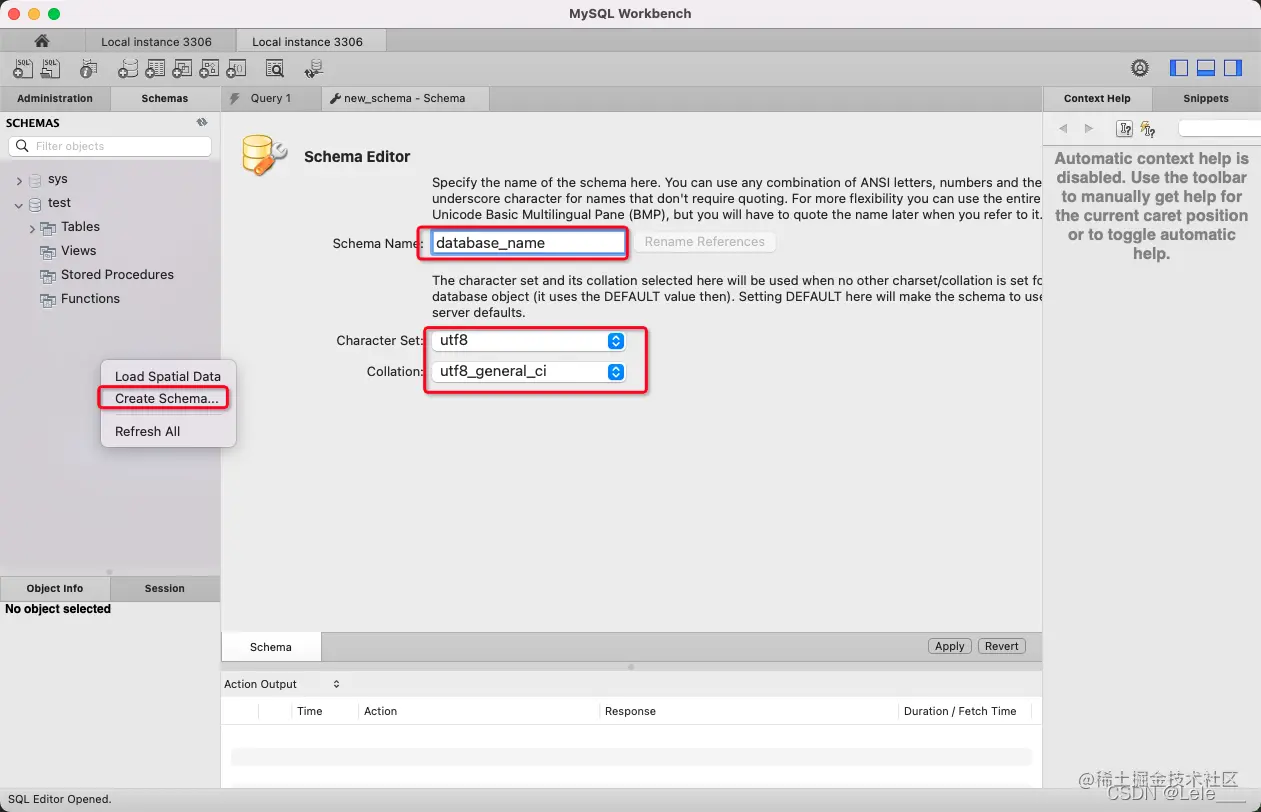Open the Home screen tab
Screen dimensions: 1261x812
(42, 41)
